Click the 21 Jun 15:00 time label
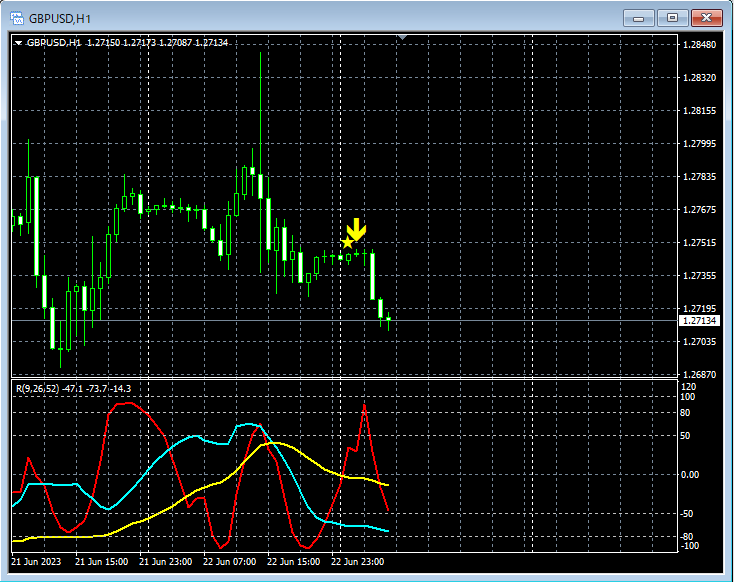Viewport: 735px width, 582px height. tap(101, 561)
